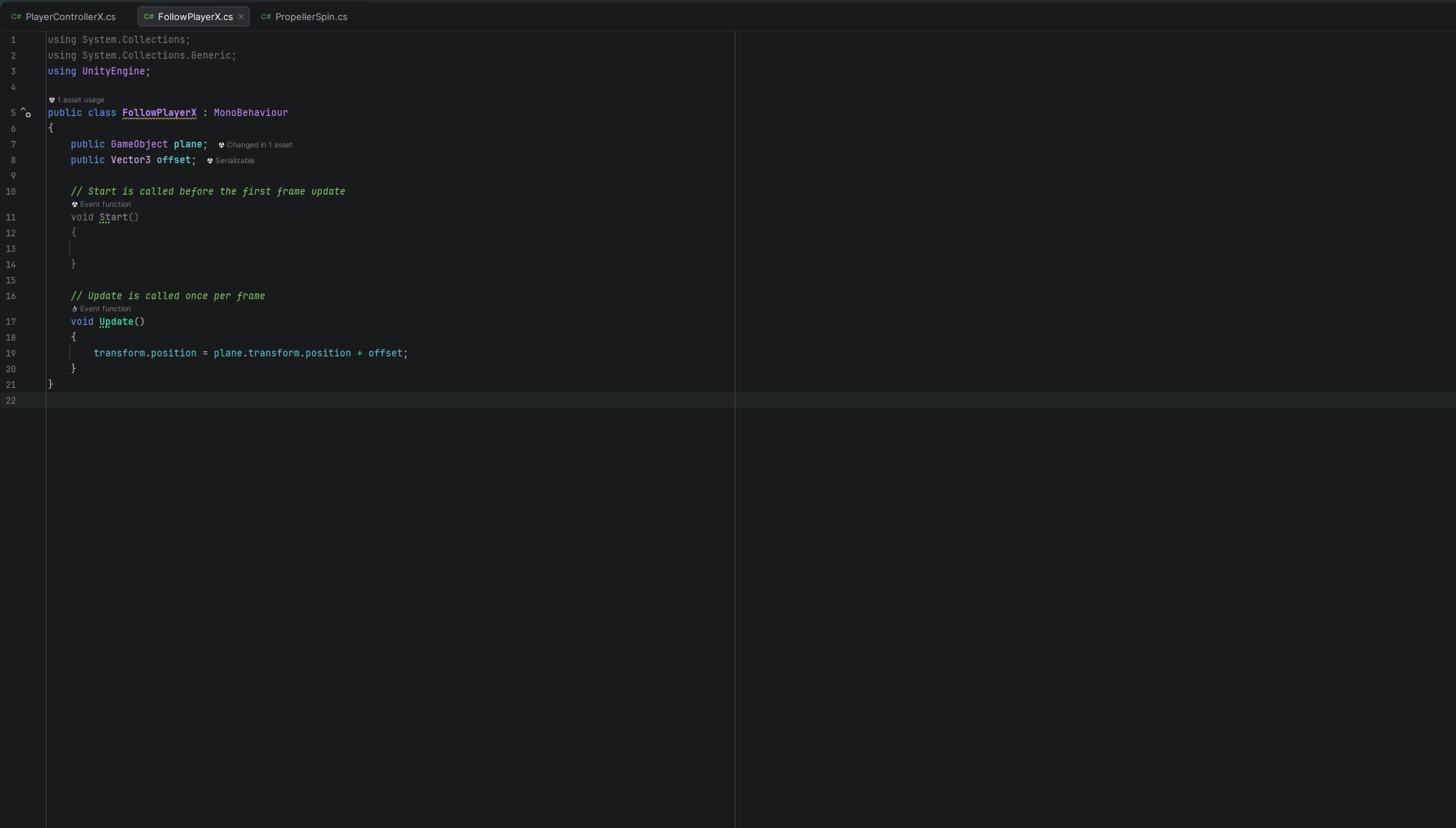1456x828 pixels.
Task: Click the GameObject type on line 7
Action: click(139, 144)
